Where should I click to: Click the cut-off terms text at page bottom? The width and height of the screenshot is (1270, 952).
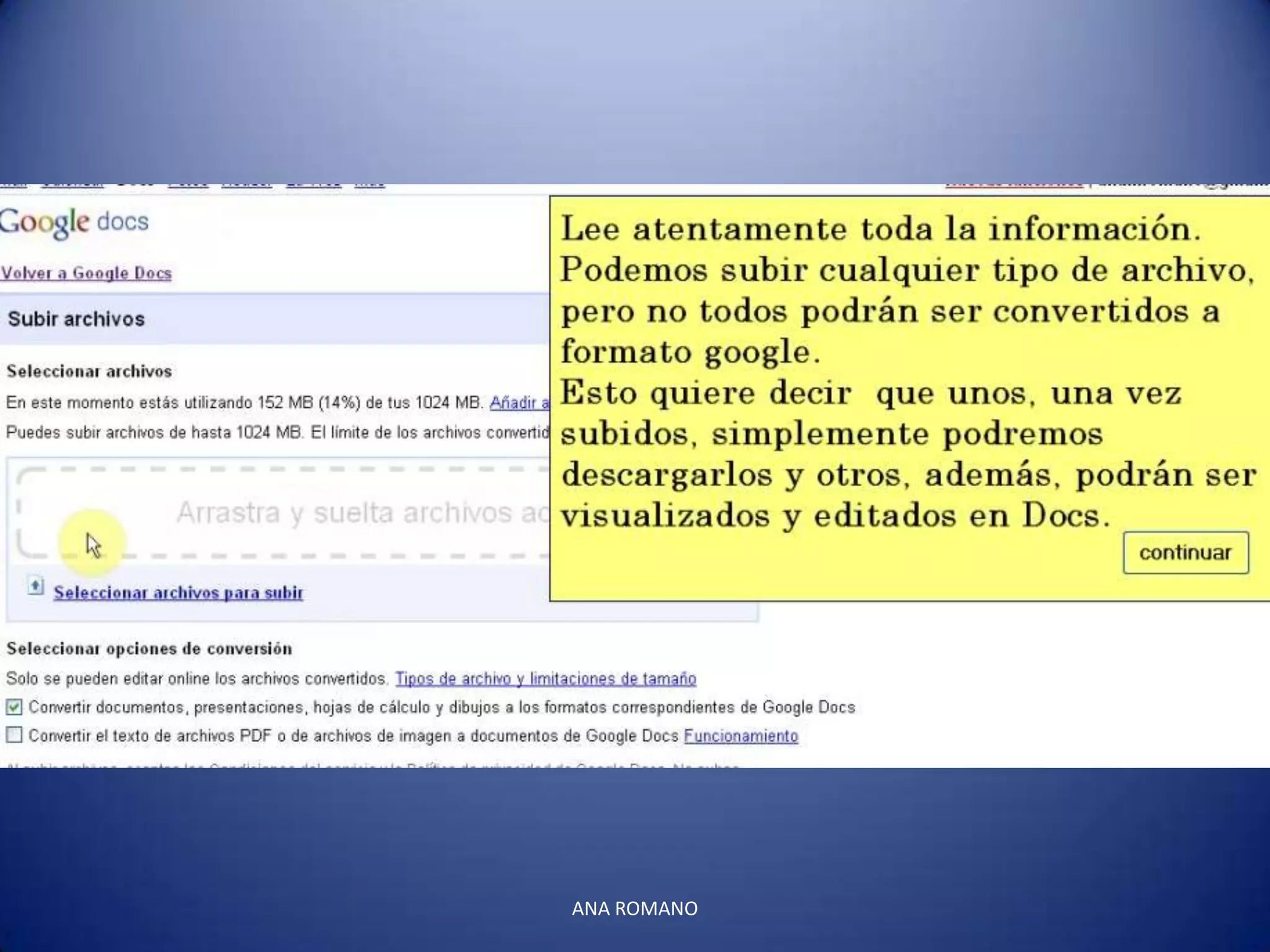[372, 766]
